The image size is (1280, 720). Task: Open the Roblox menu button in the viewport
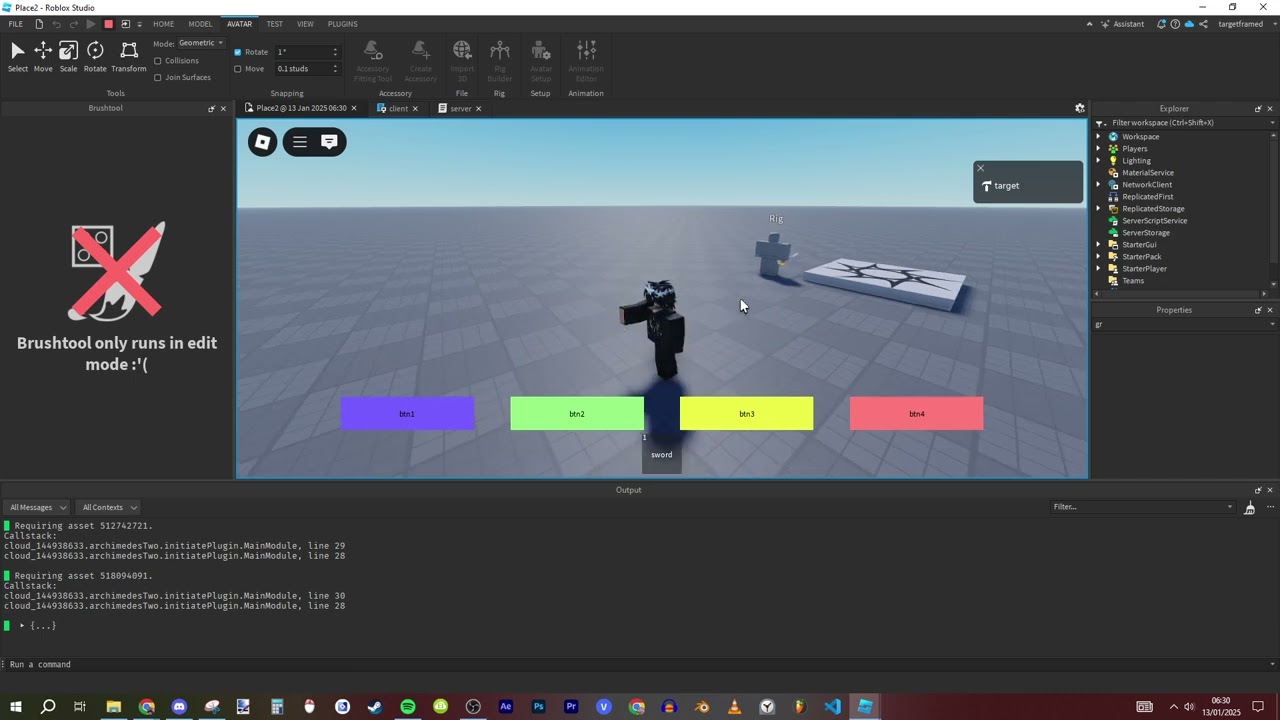coord(263,142)
